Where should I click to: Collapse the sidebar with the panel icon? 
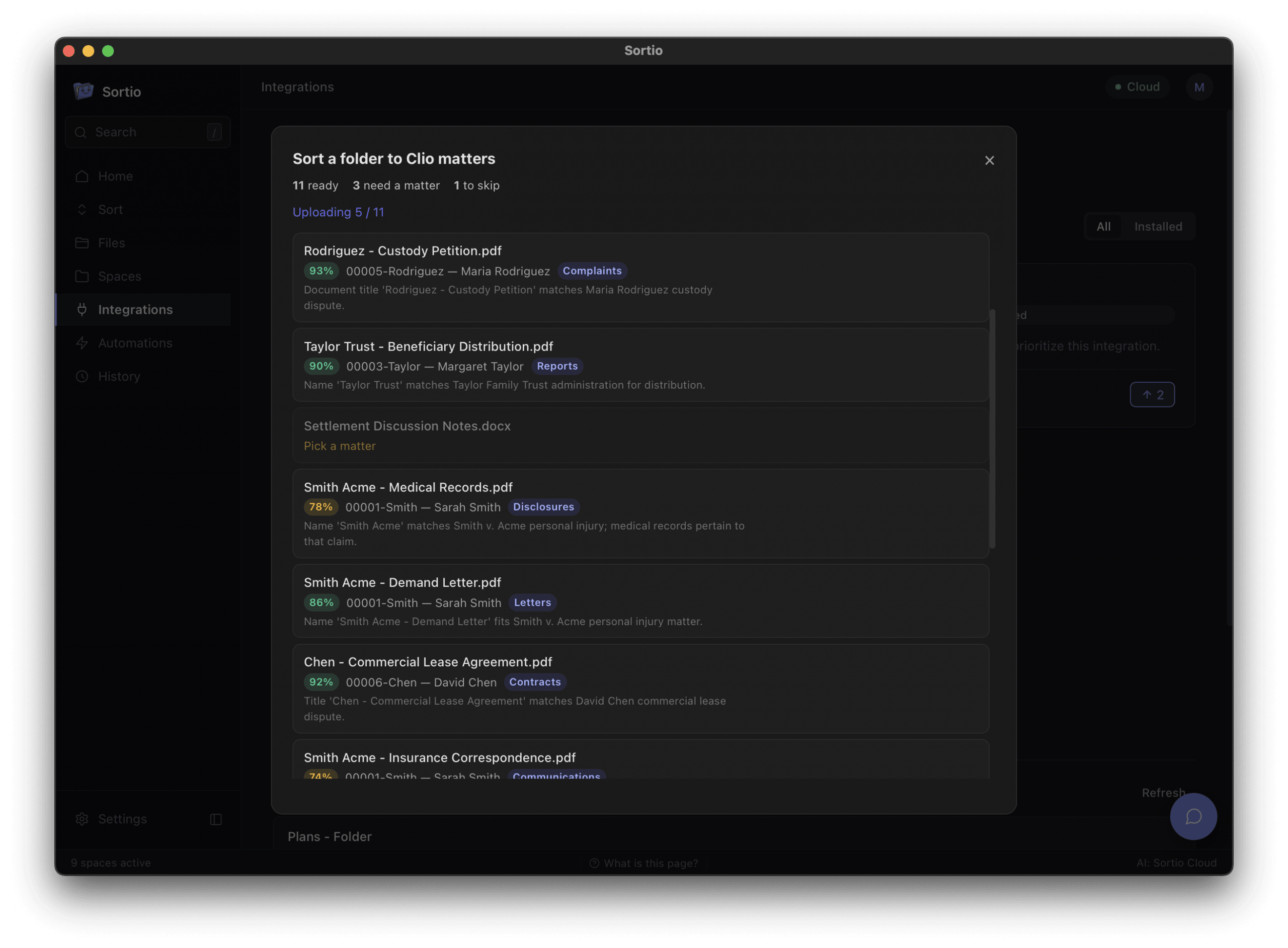(216, 819)
